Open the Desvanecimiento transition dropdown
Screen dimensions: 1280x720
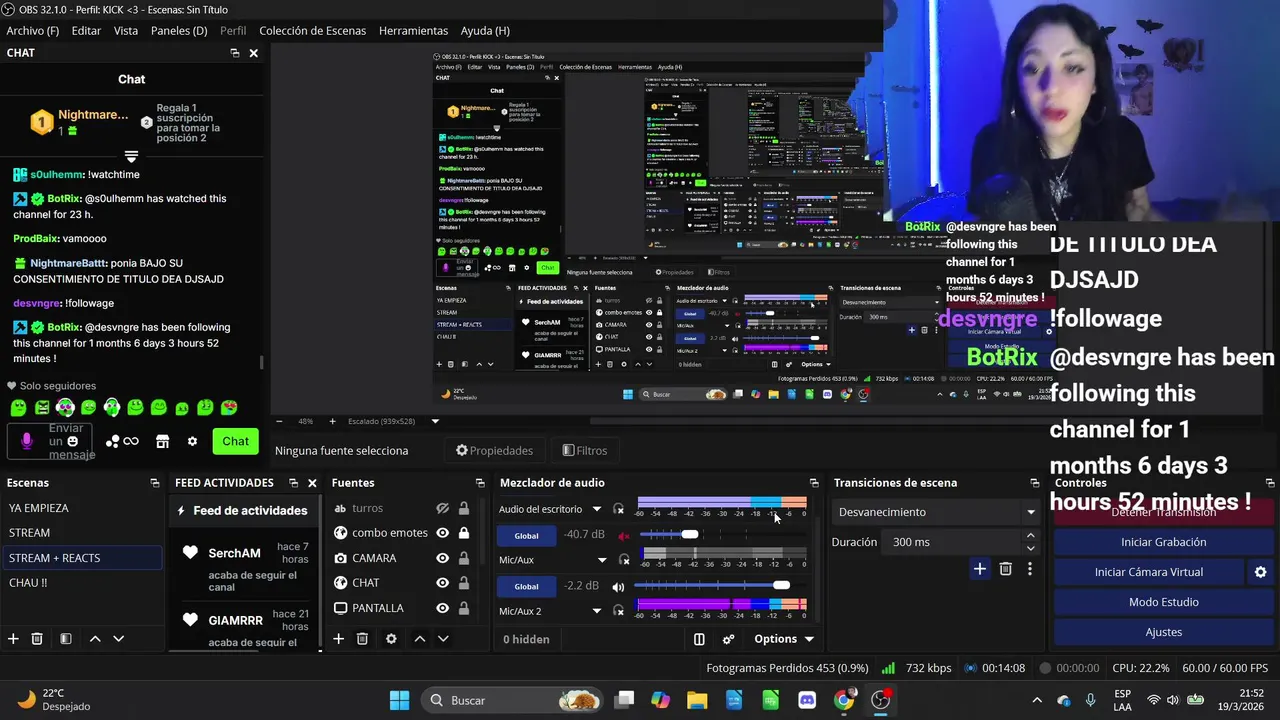tap(937, 512)
